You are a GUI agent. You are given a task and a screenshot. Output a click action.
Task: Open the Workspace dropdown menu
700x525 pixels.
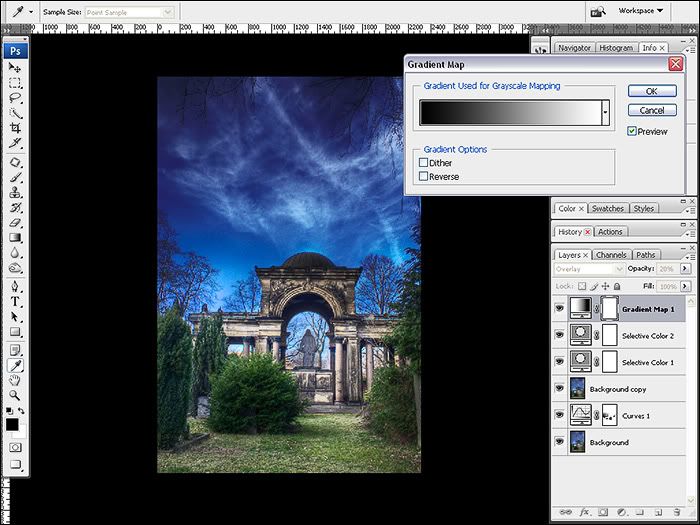[641, 11]
